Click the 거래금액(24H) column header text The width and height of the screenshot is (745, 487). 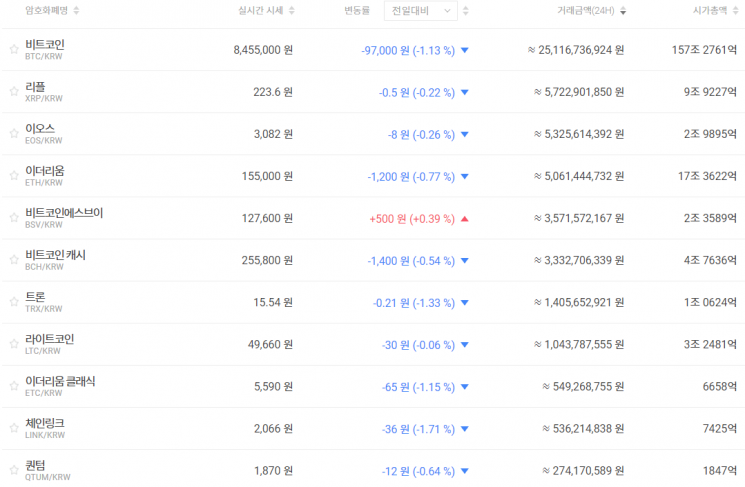pyautogui.click(x=586, y=10)
